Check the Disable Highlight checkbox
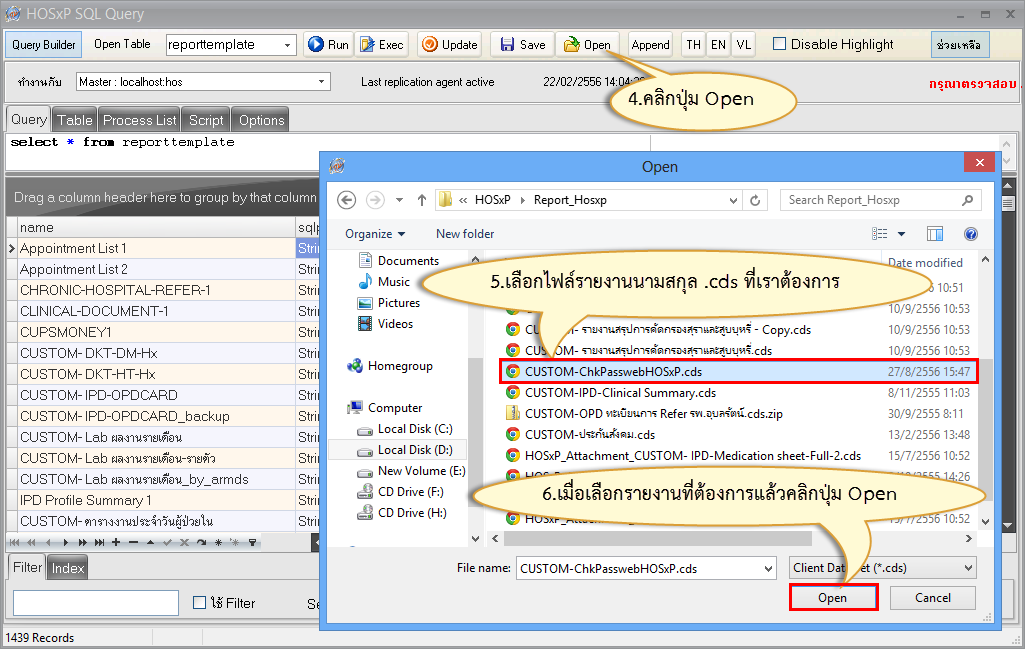 click(x=777, y=44)
